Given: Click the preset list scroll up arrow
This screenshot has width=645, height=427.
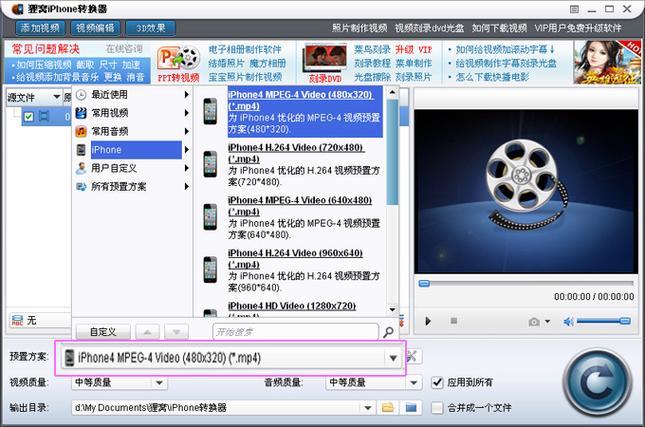Looking at the screenshot, I should pos(392,93).
